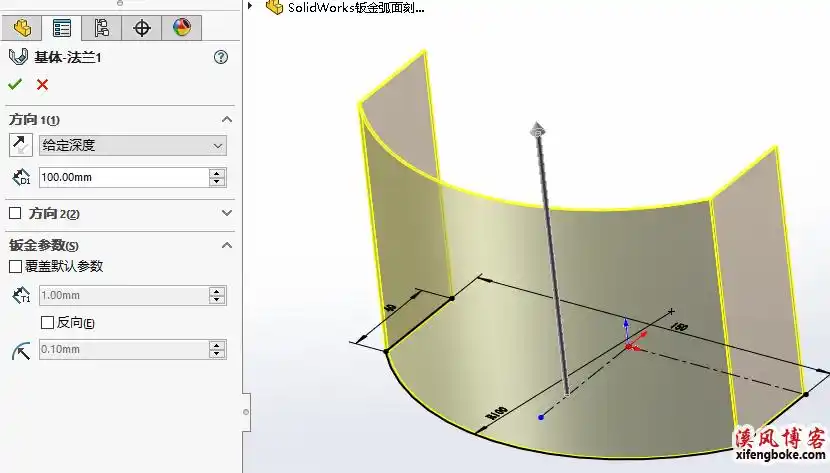The image size is (830, 473).
Task: Toggle the 反向 checkbox
Action: click(x=47, y=322)
